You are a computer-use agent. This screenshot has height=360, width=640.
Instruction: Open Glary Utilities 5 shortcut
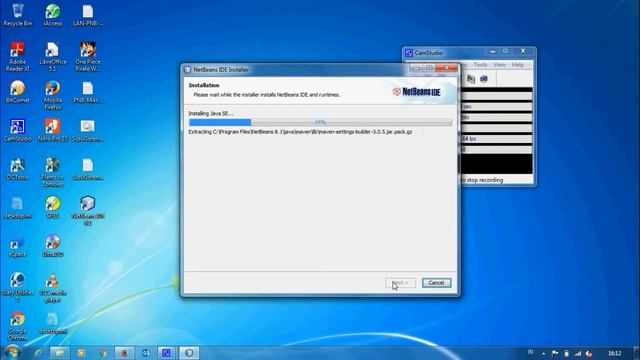click(18, 287)
